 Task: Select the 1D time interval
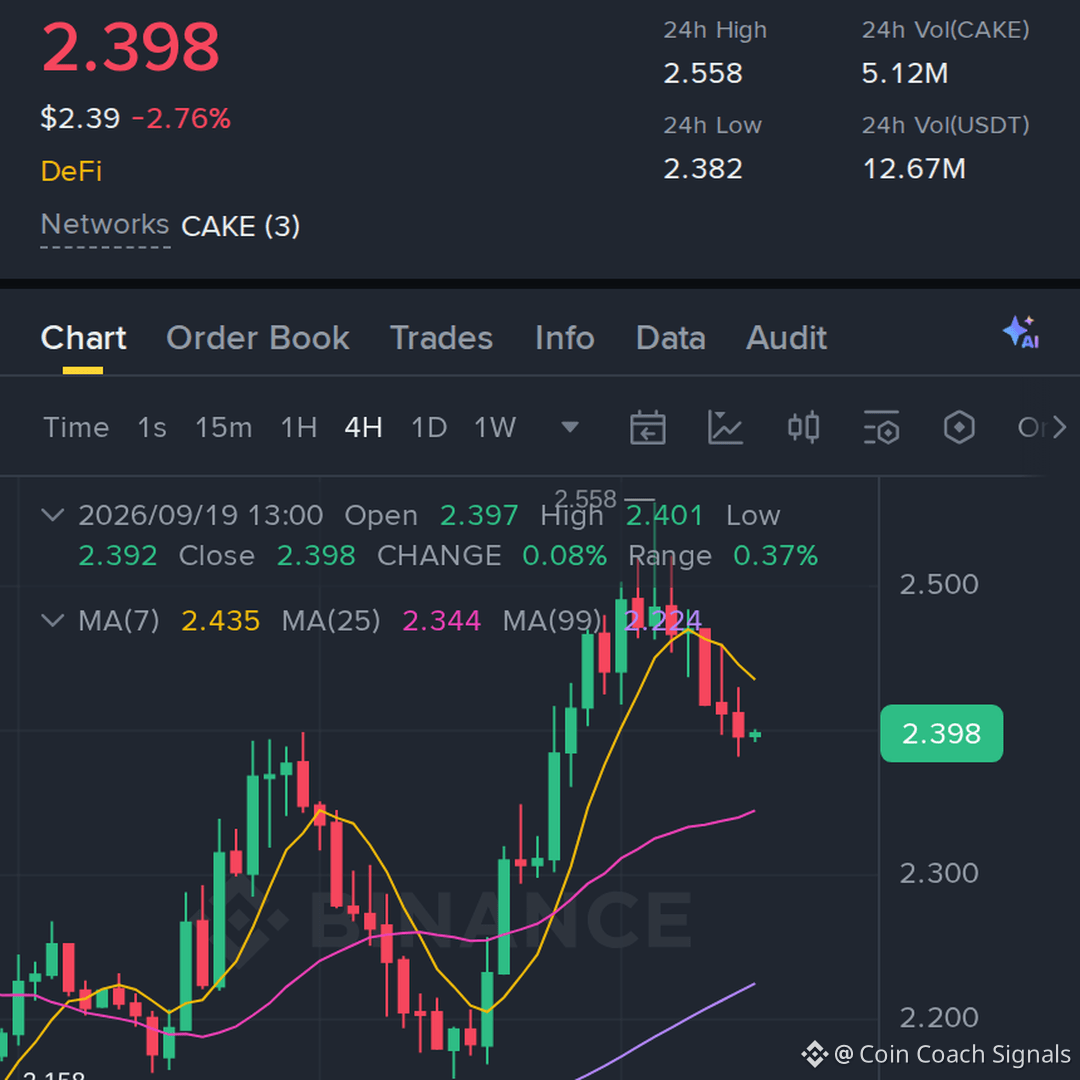tap(428, 428)
